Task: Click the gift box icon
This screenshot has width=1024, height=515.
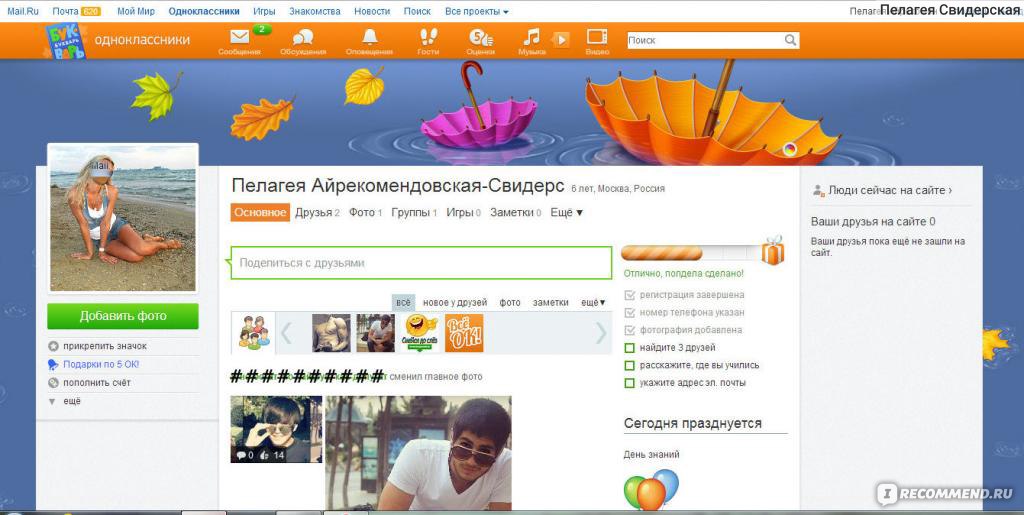Action: pyautogui.click(x=773, y=251)
